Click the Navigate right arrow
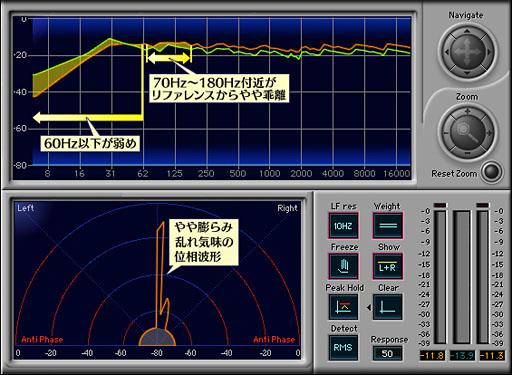This screenshot has width=512, height=375. pyautogui.click(x=488, y=52)
